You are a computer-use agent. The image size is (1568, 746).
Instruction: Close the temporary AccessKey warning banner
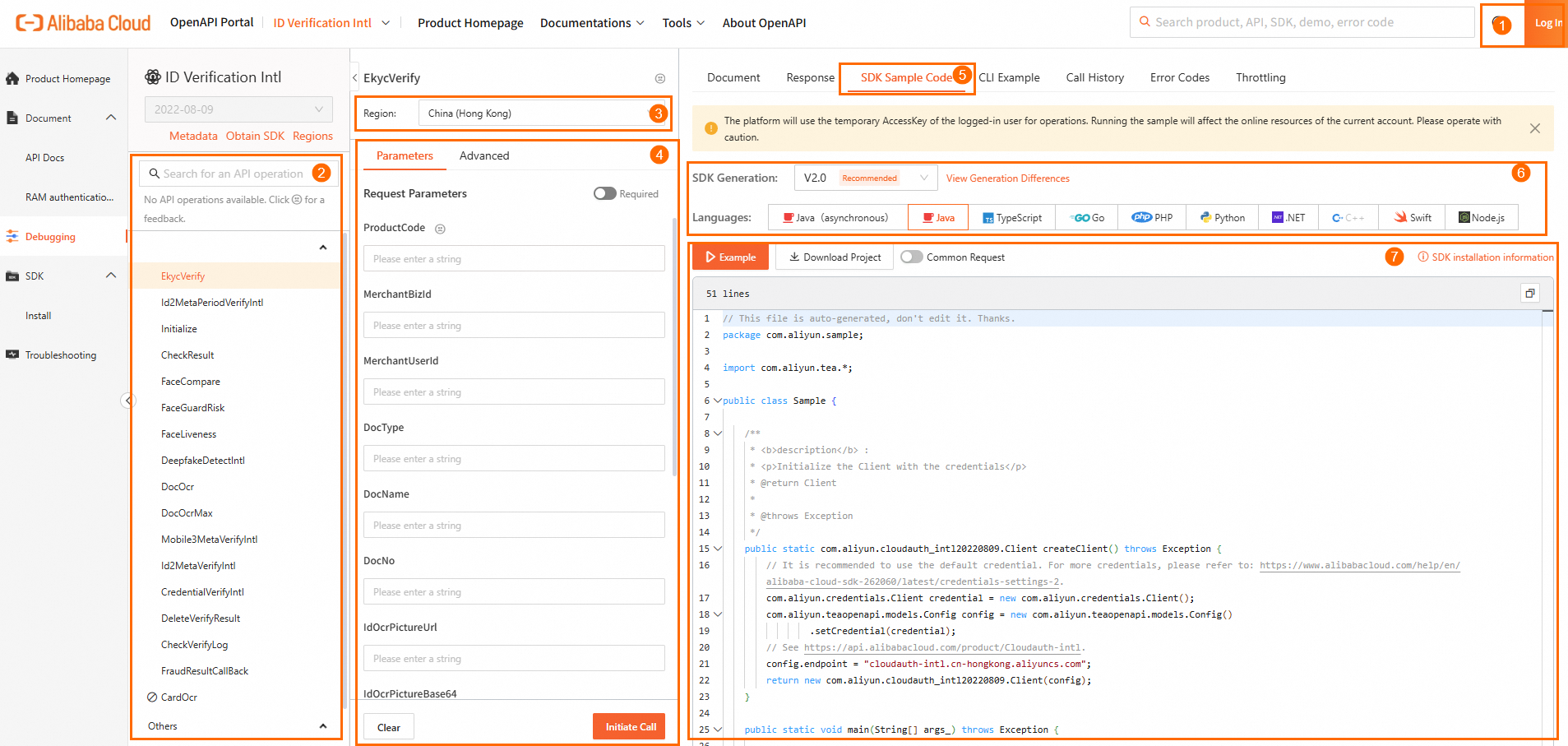pos(1534,128)
